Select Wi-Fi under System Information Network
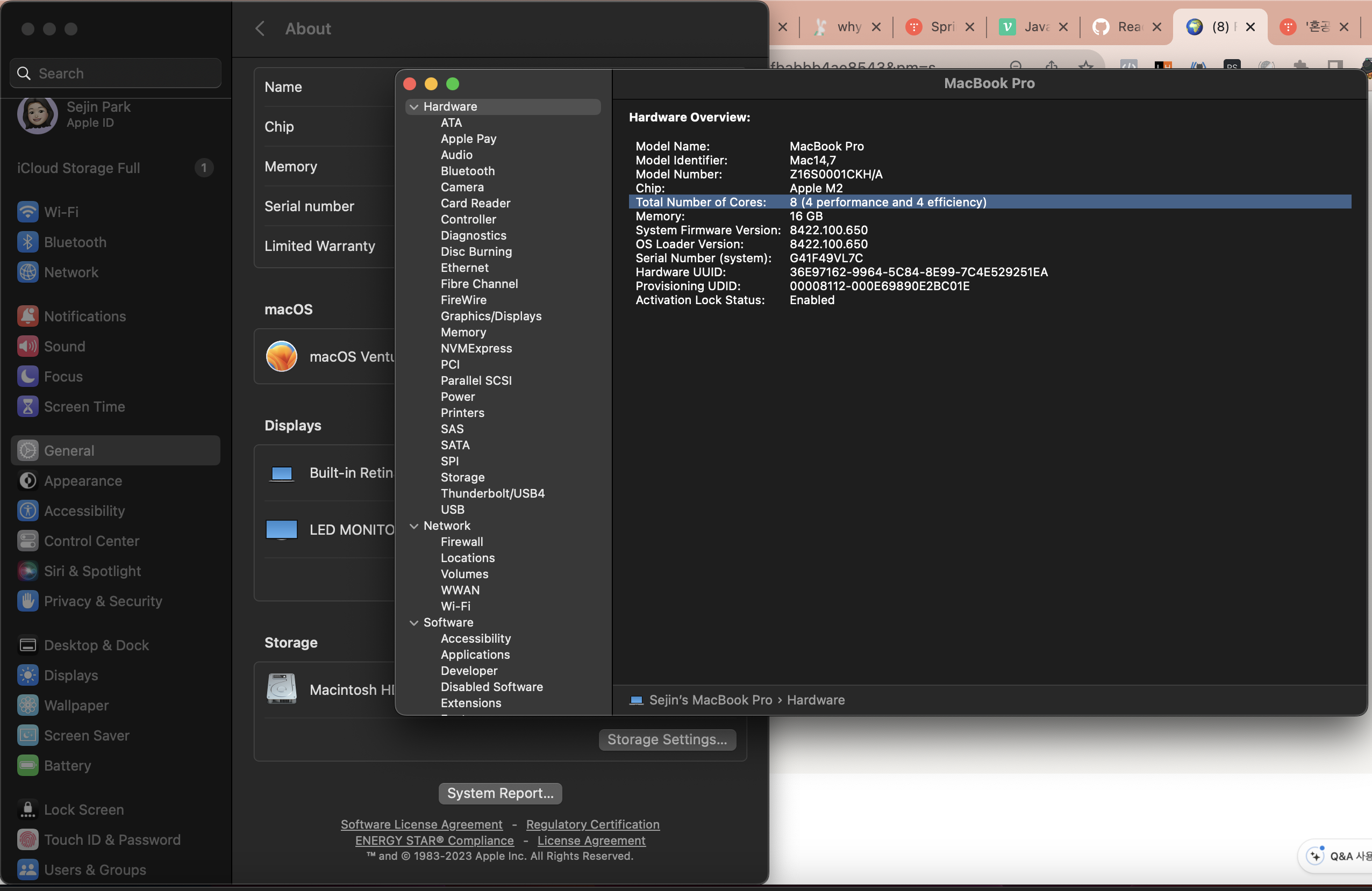 tap(455, 606)
